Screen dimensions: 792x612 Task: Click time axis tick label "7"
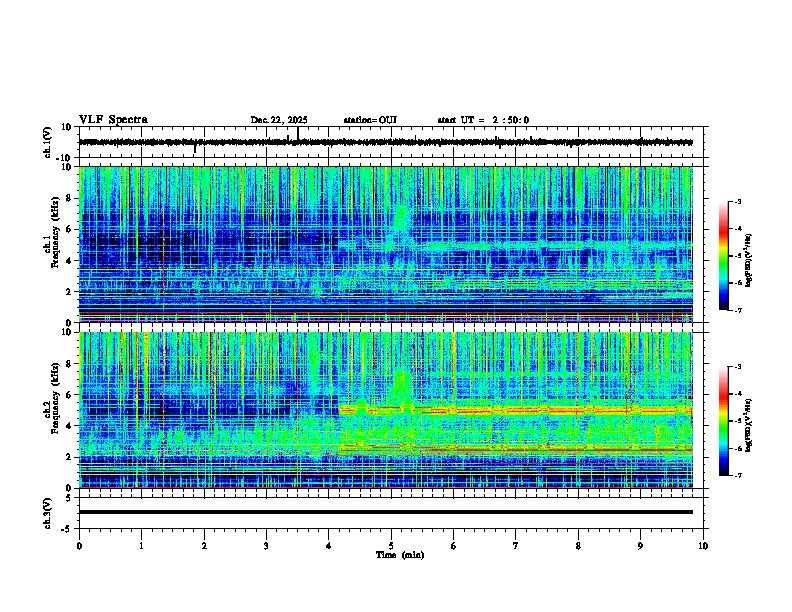tap(516, 546)
